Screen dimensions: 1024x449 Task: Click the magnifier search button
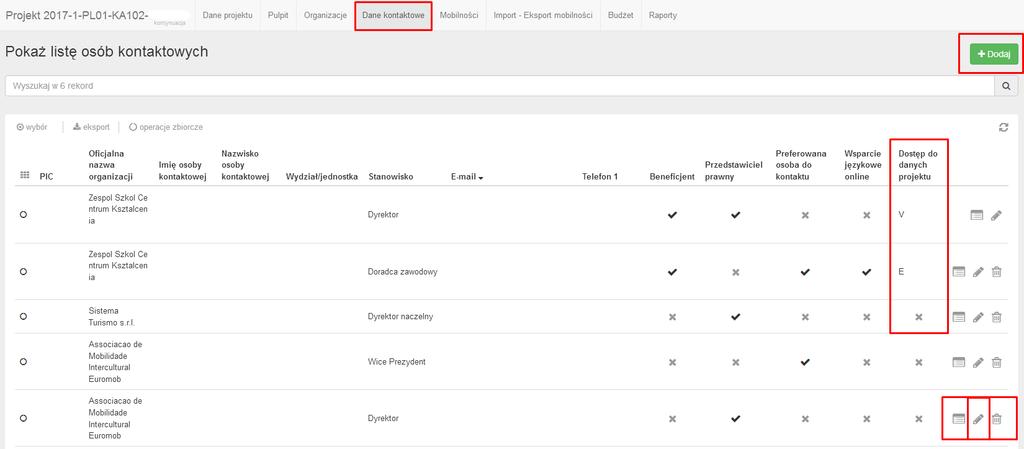pos(1006,85)
